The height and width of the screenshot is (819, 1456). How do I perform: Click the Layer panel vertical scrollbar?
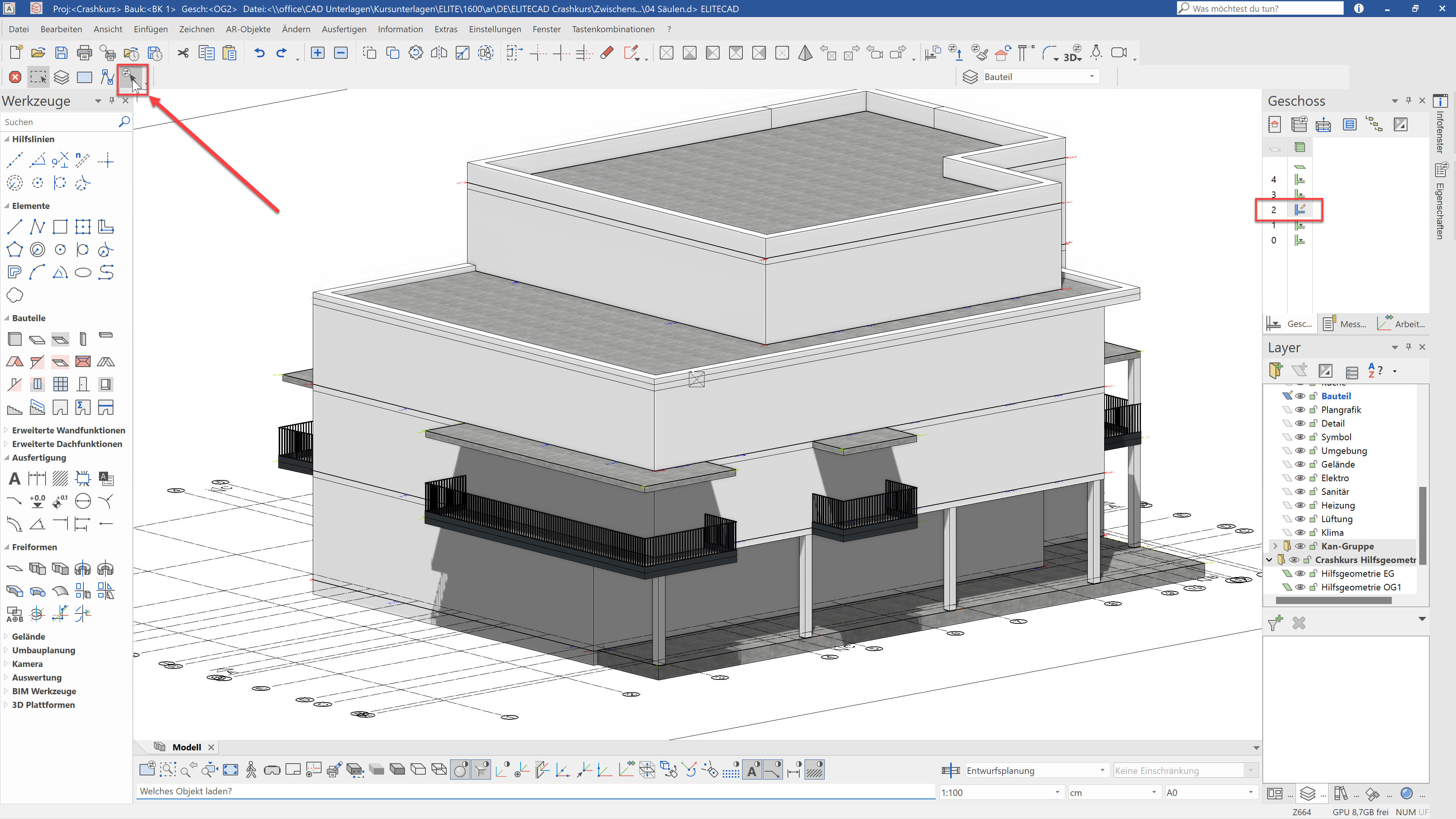pyautogui.click(x=1422, y=526)
